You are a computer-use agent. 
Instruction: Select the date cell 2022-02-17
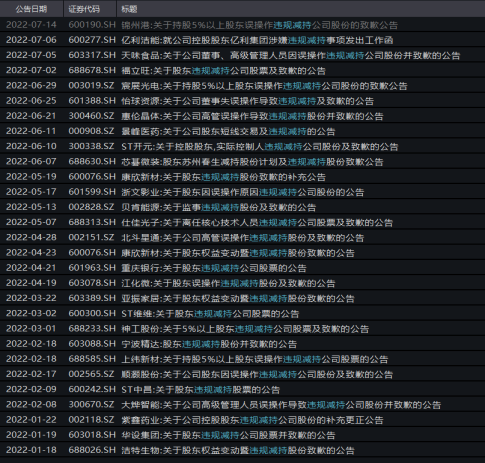point(31,374)
